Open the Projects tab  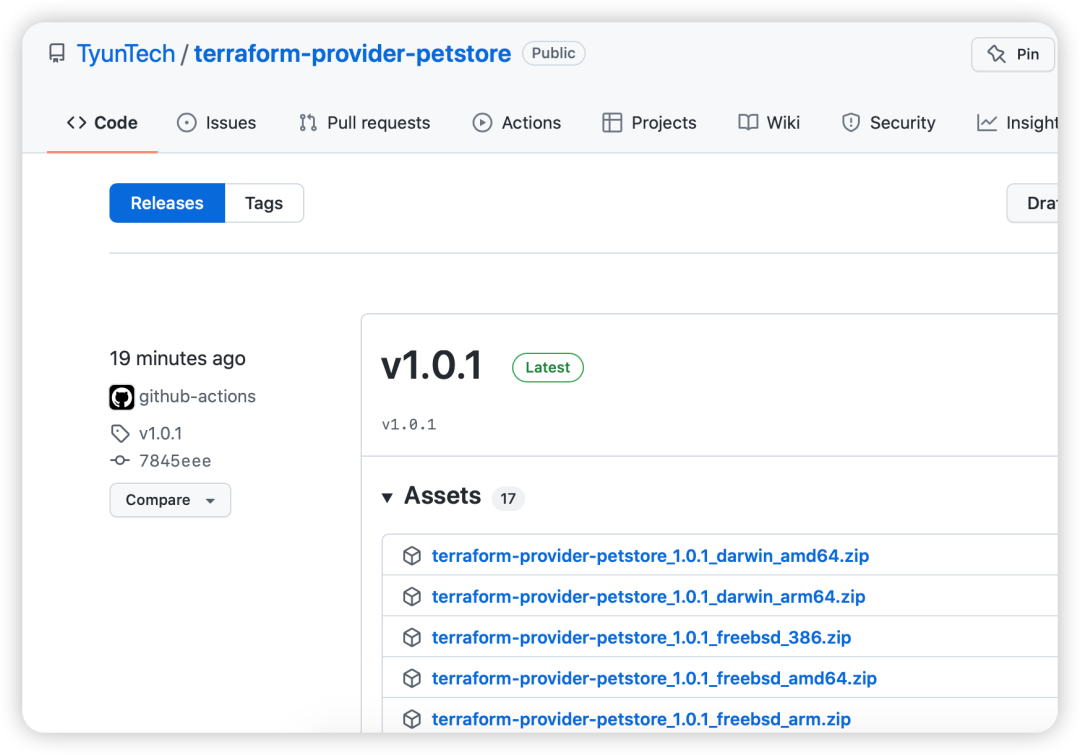pyautogui.click(x=649, y=123)
